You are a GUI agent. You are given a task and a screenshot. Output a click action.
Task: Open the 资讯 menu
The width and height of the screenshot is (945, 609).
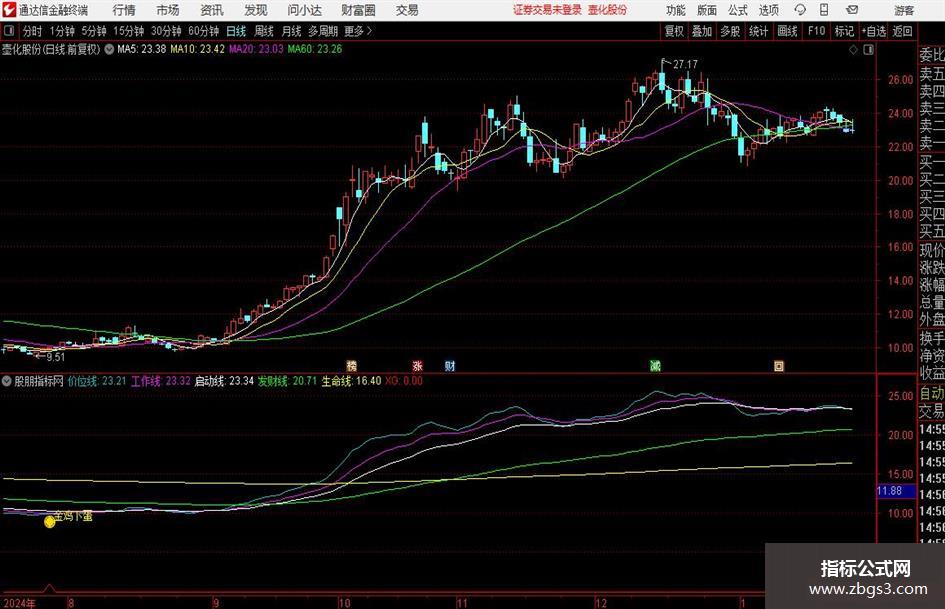212,10
